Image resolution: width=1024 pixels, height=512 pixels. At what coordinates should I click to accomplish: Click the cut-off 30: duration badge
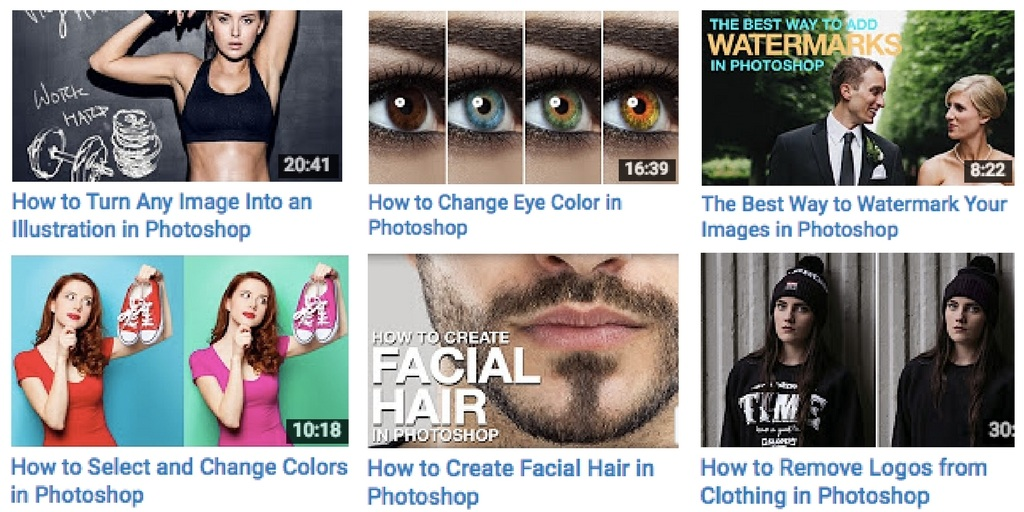(x=1000, y=430)
